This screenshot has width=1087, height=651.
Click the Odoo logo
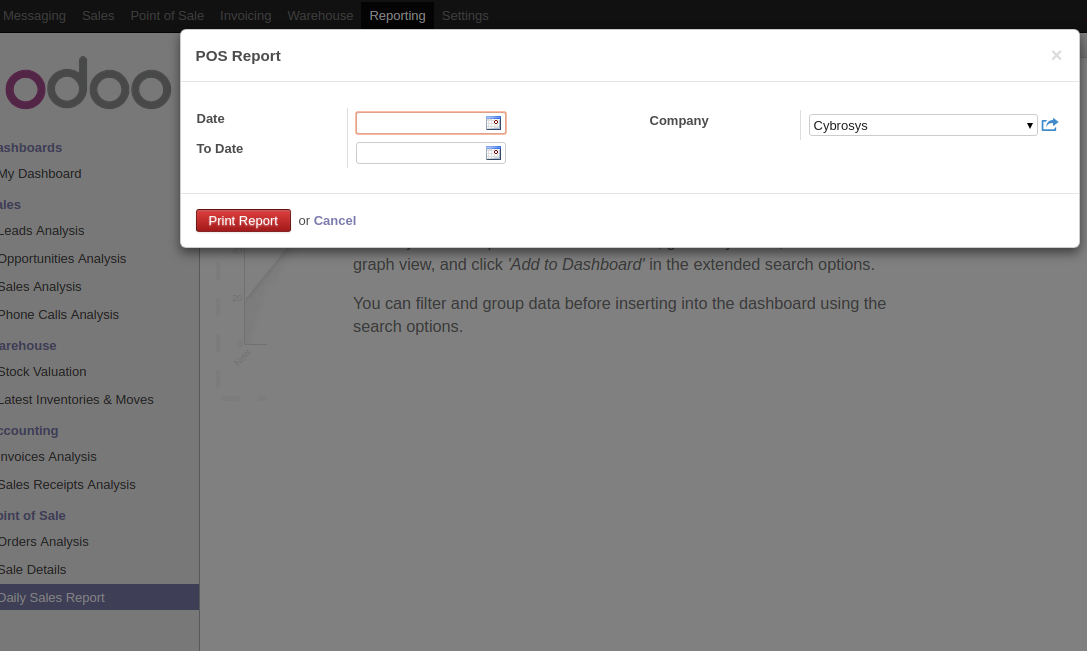[87, 83]
